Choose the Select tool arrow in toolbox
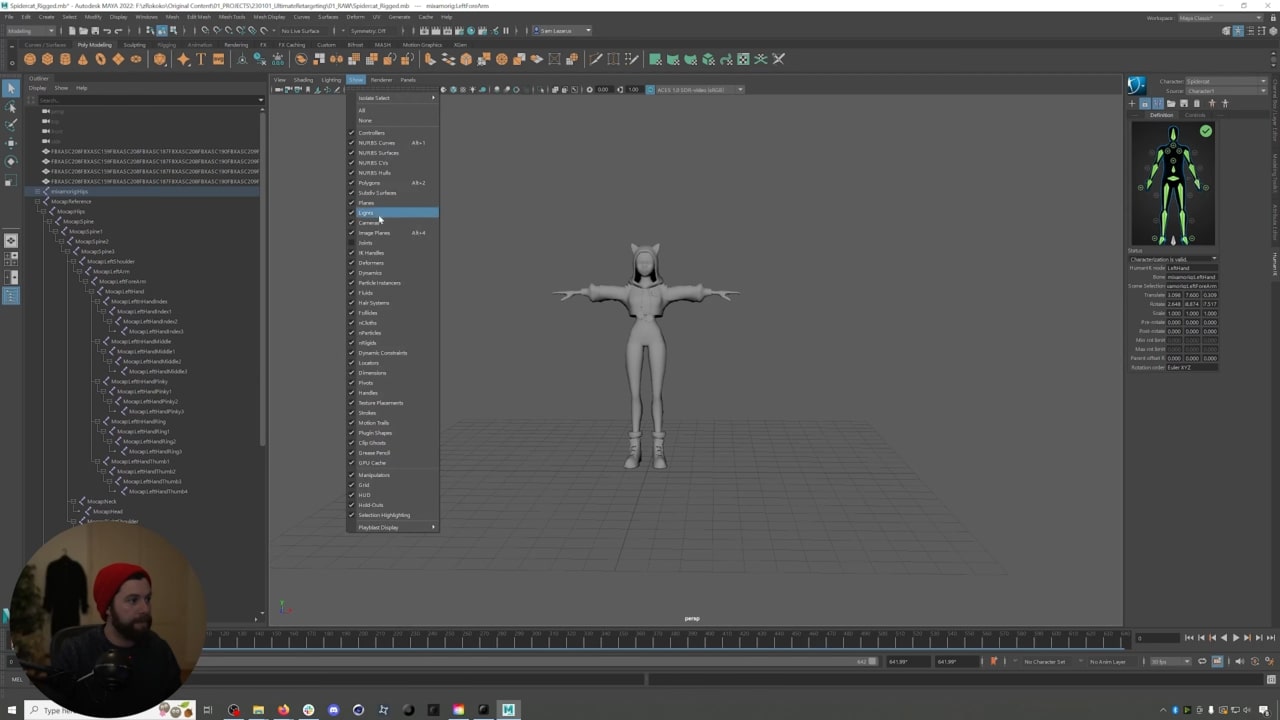Viewport: 1280px width, 720px height. tap(11, 89)
